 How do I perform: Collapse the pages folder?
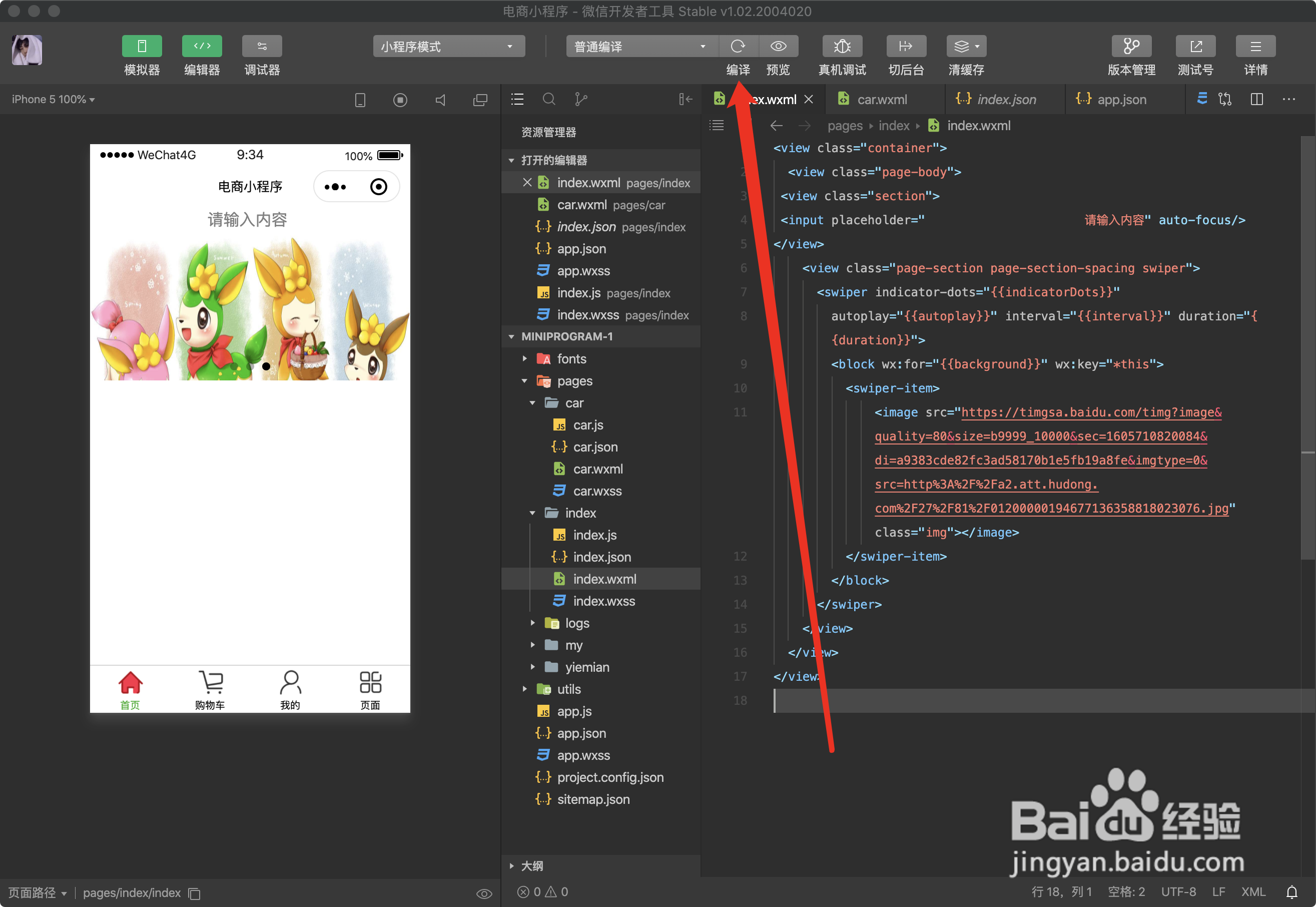pyautogui.click(x=524, y=381)
